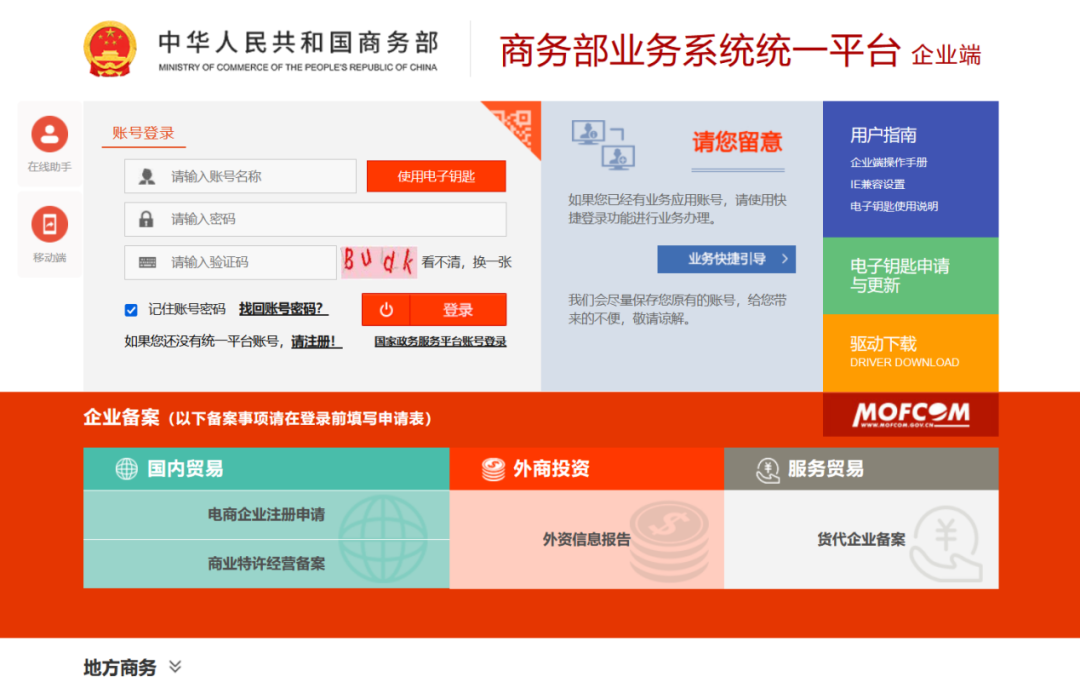Click the 请注册! registration link
The height and width of the screenshot is (682, 1080).
point(316,341)
